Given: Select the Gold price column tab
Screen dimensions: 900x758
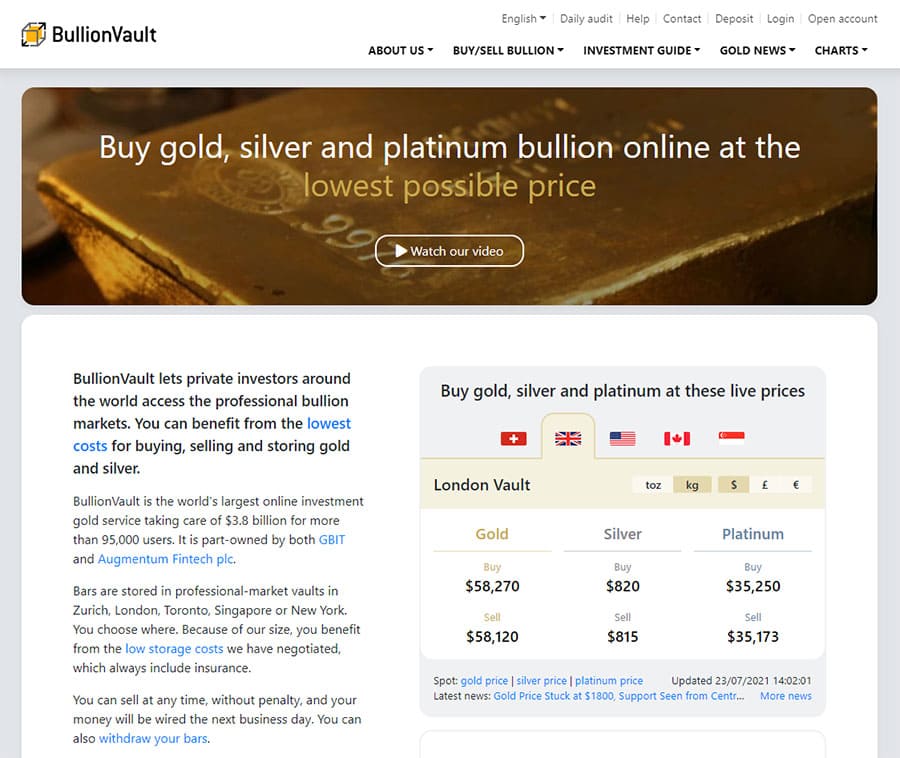Looking at the screenshot, I should point(492,534).
